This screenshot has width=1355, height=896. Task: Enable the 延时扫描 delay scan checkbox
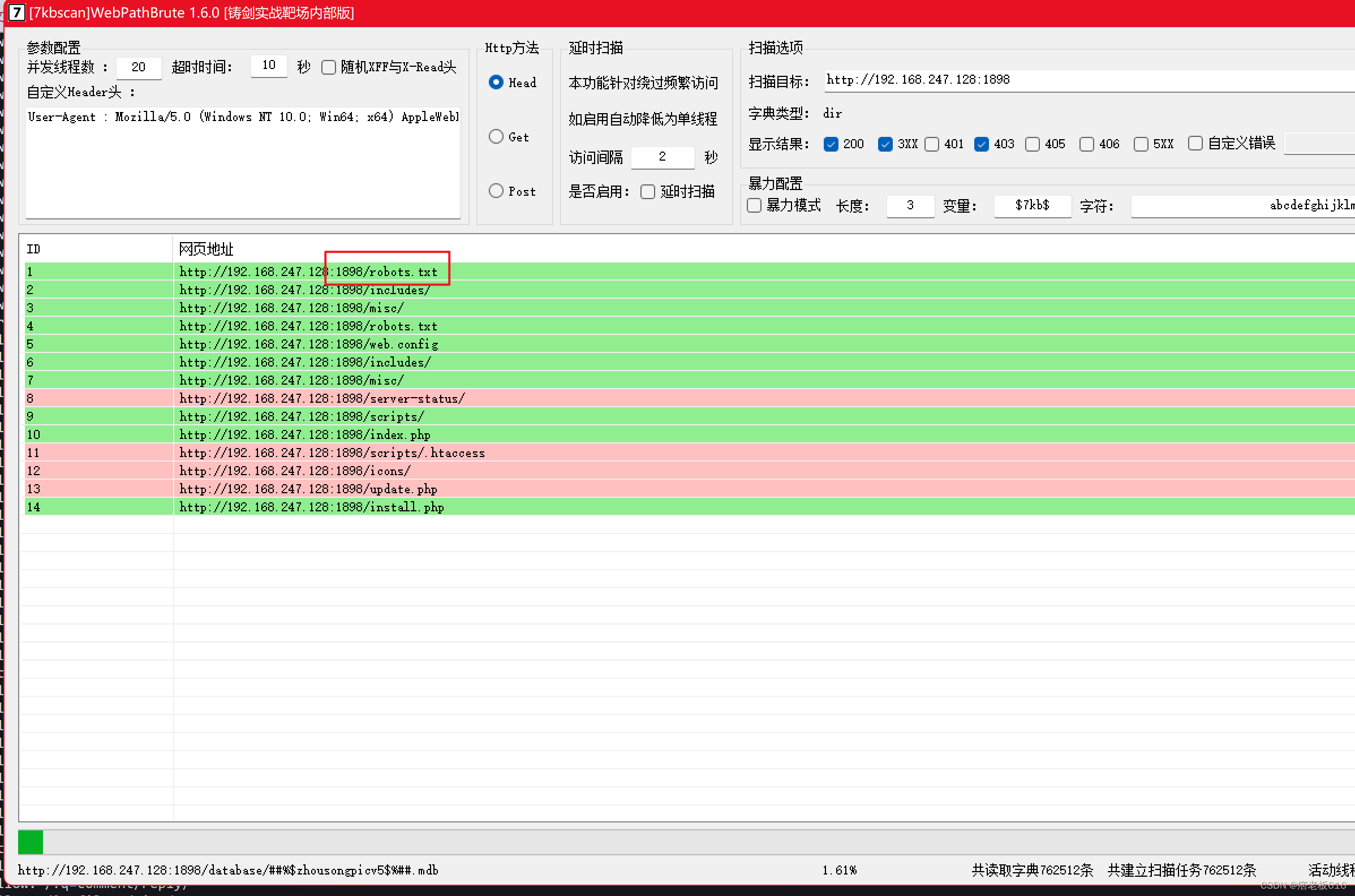[647, 191]
